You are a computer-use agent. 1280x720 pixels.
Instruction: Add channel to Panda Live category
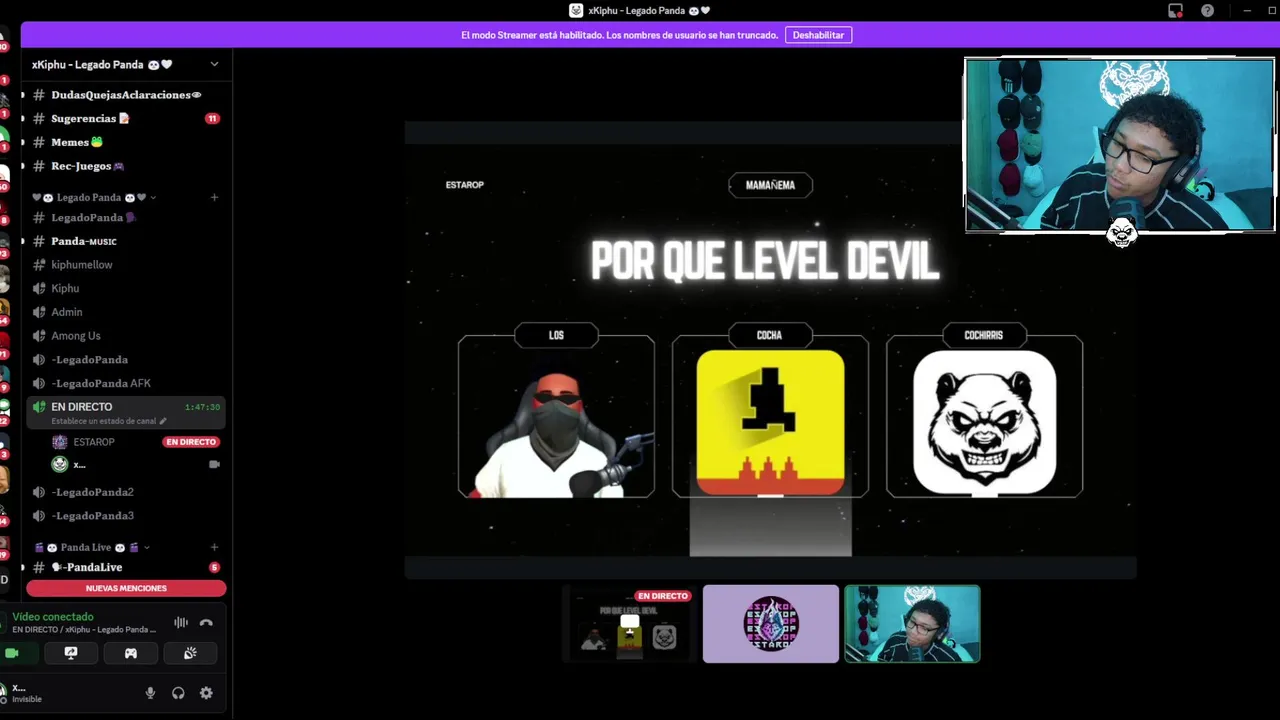214,548
